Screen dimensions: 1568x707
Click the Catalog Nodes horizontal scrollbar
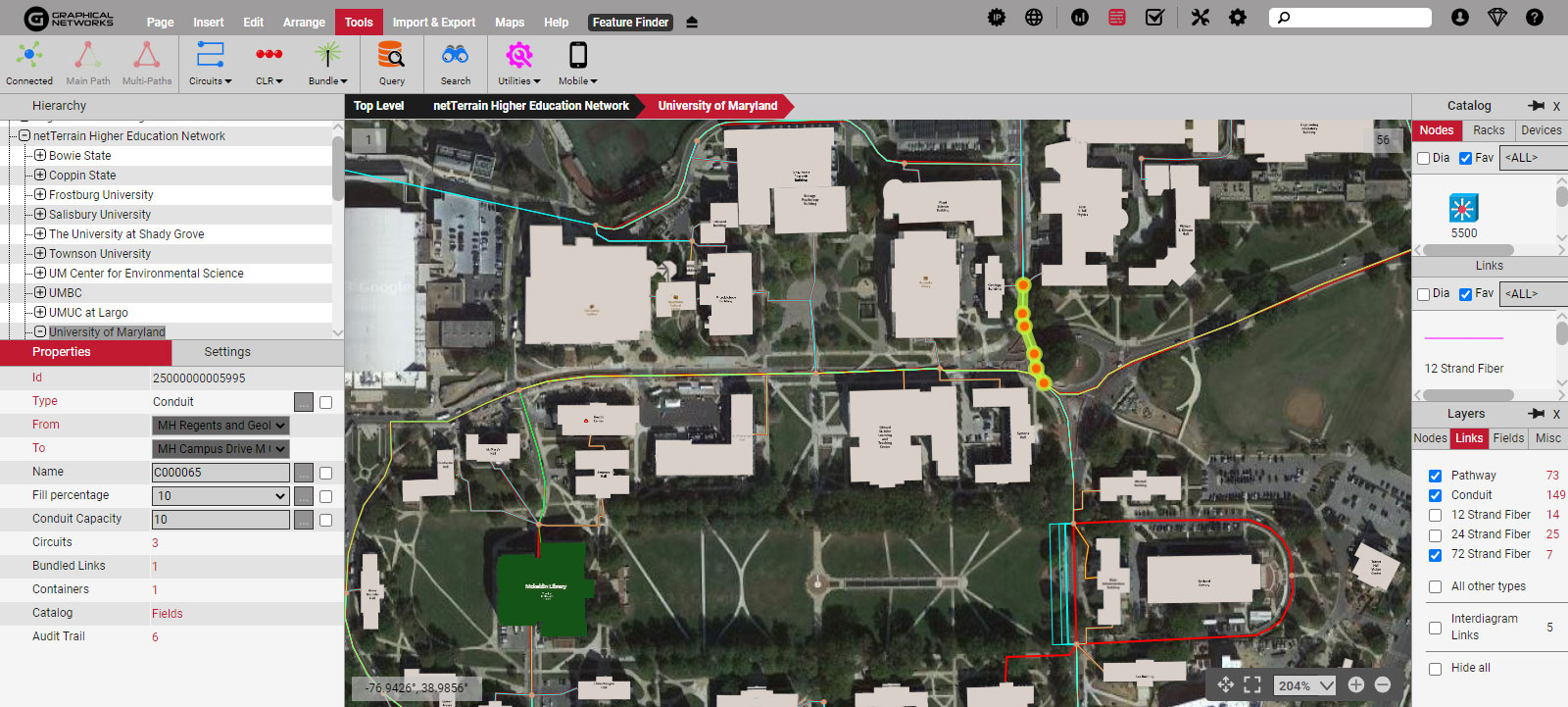tap(1468, 250)
